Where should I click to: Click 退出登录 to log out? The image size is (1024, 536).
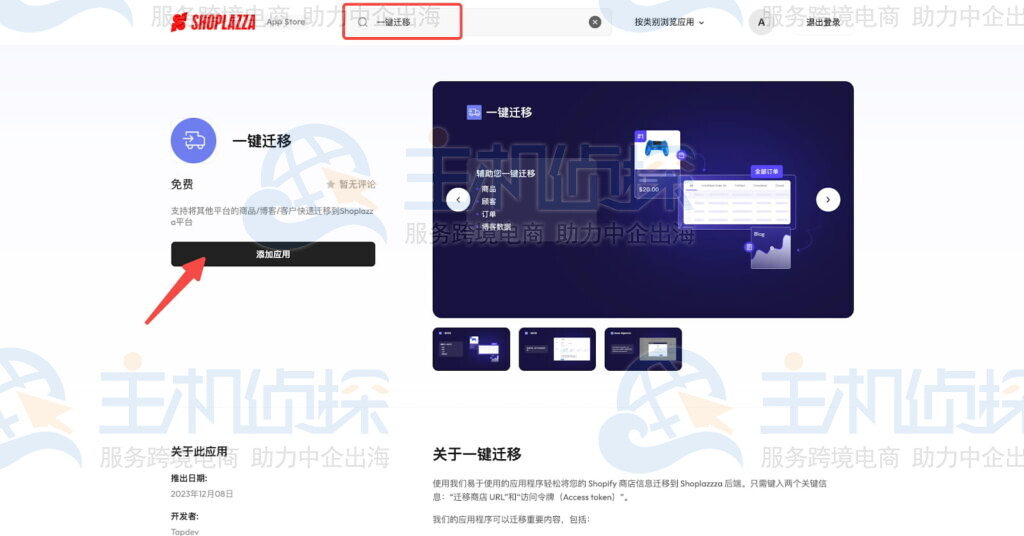(823, 22)
